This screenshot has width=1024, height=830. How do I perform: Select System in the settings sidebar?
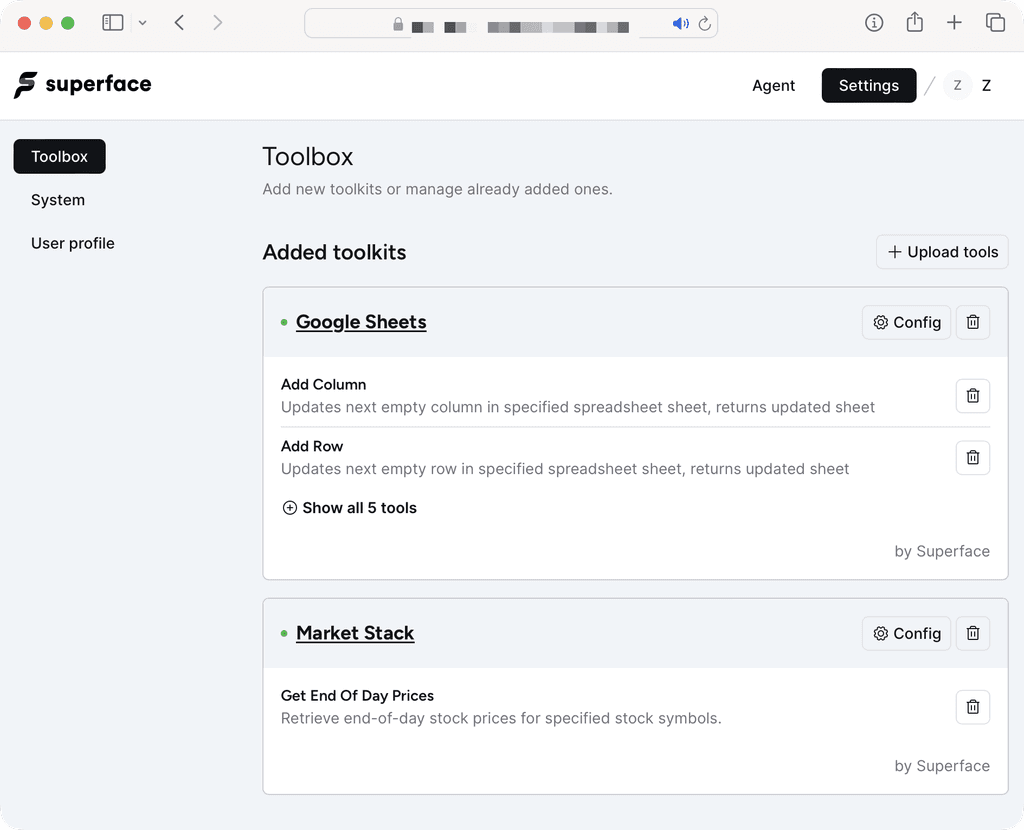tap(57, 199)
